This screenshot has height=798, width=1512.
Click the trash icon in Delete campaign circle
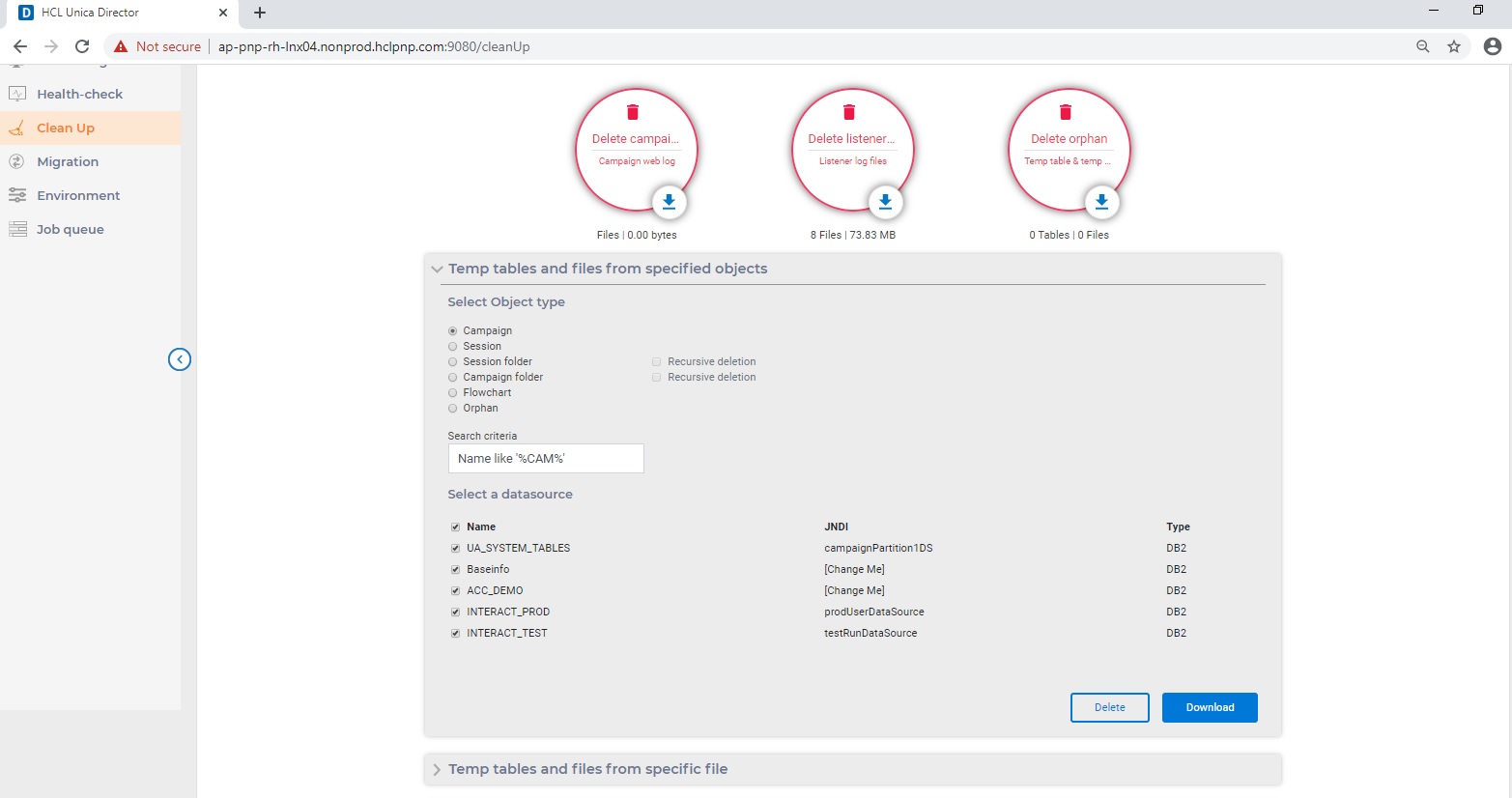point(633,112)
